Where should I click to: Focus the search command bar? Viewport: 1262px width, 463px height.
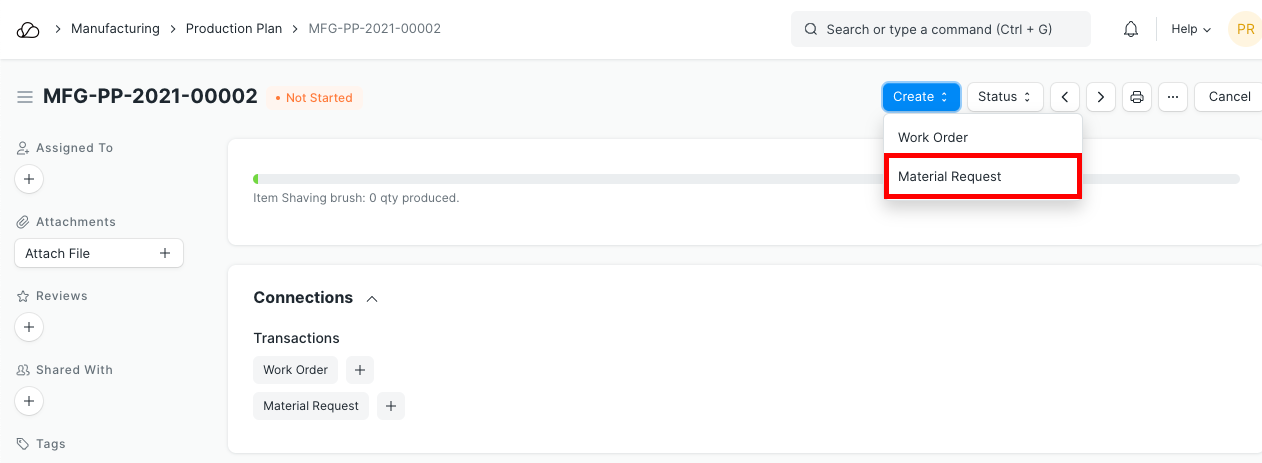[x=940, y=30]
